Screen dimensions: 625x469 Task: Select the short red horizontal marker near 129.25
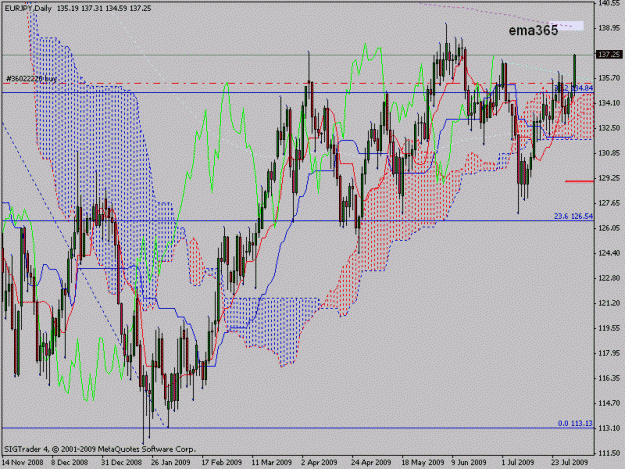(x=580, y=181)
